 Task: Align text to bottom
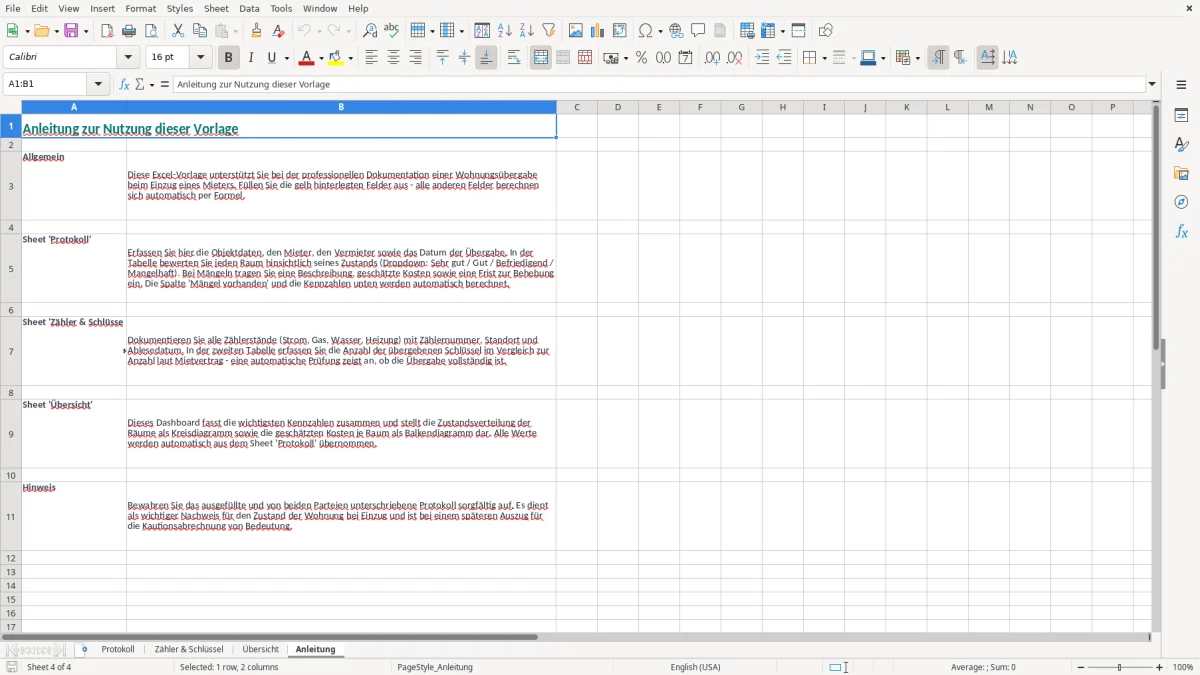pos(486,58)
